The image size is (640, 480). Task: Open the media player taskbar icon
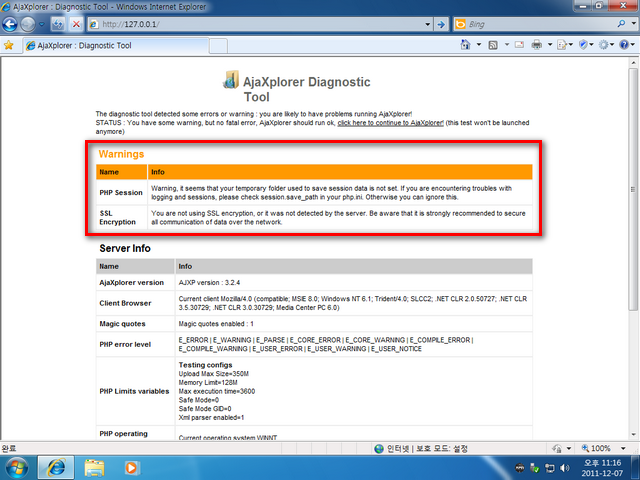131,468
